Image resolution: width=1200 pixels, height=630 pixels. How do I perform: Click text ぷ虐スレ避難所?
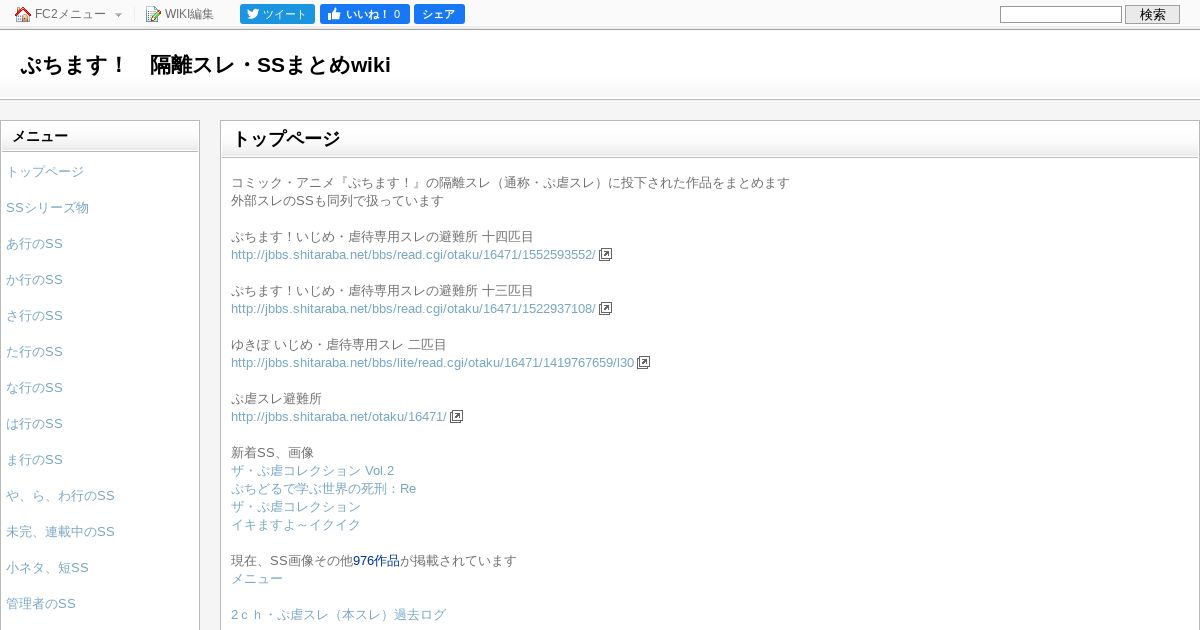(276, 399)
